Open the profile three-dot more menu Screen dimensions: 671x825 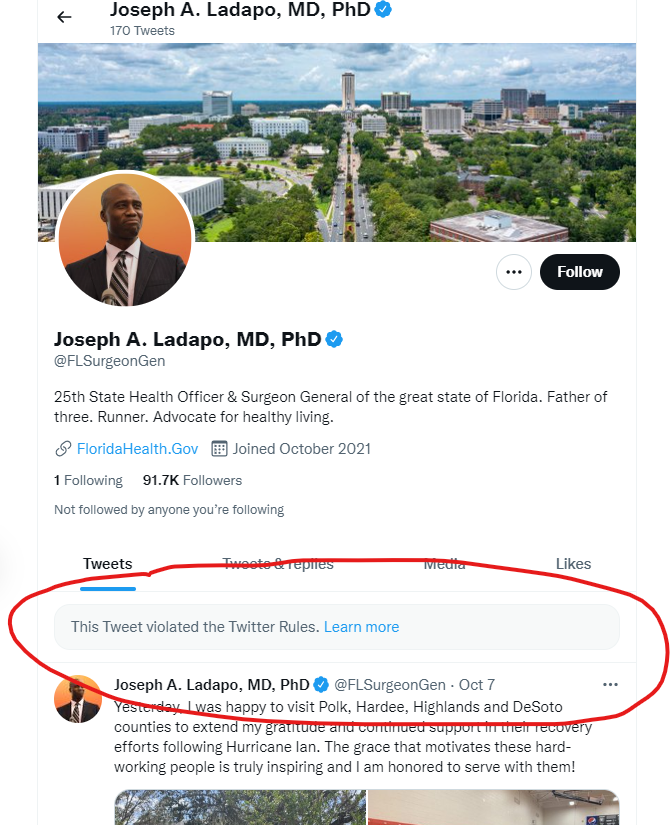(514, 272)
